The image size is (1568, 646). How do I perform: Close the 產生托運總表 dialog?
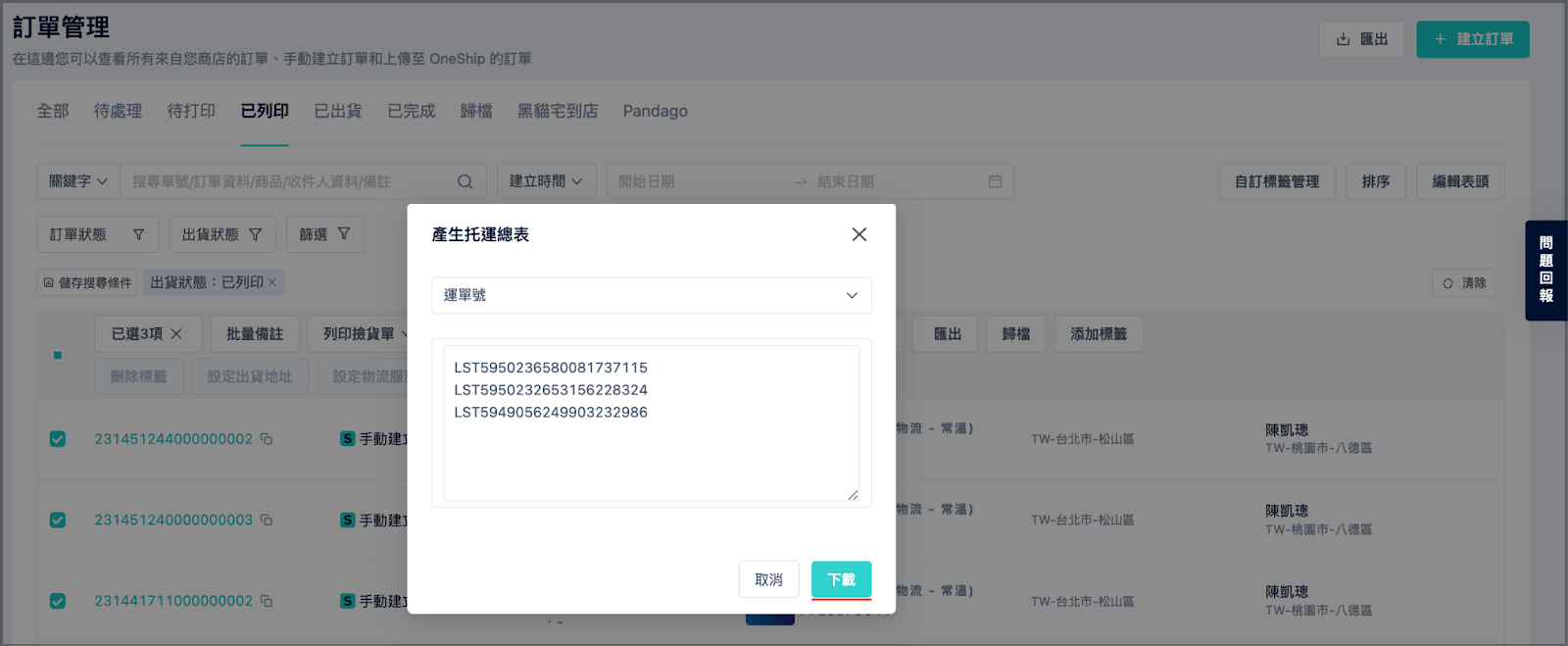tap(859, 234)
